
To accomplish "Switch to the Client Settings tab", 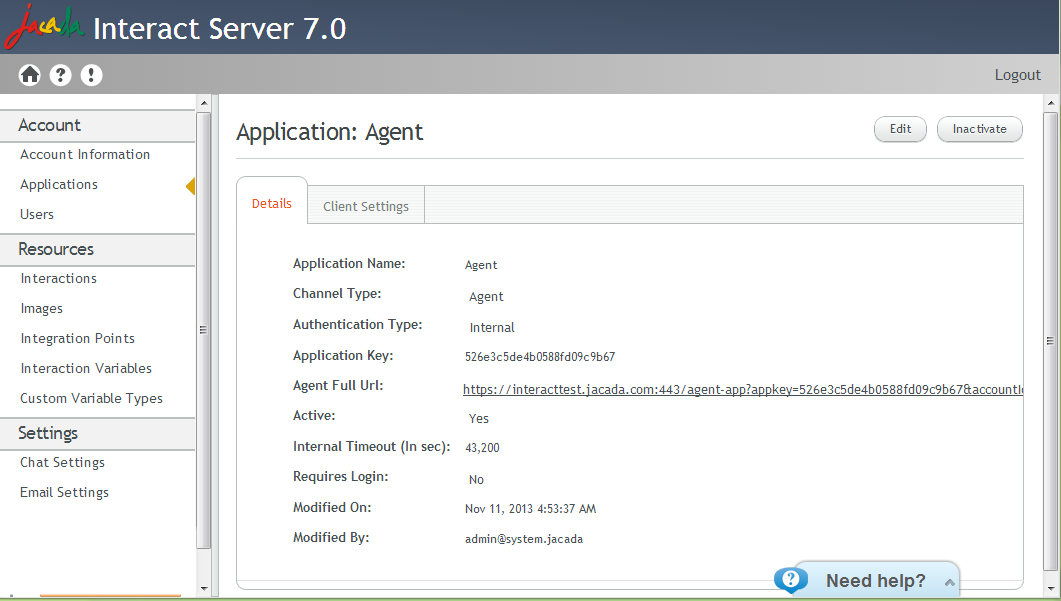I will pos(366,206).
